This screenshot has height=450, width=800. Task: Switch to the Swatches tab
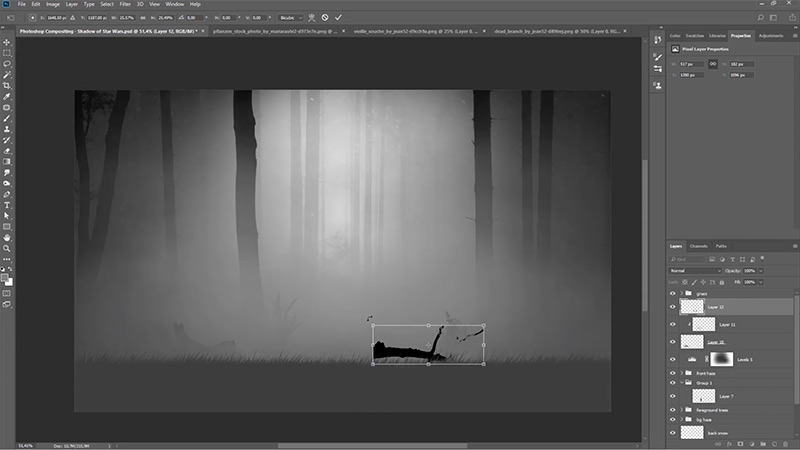tap(694, 36)
